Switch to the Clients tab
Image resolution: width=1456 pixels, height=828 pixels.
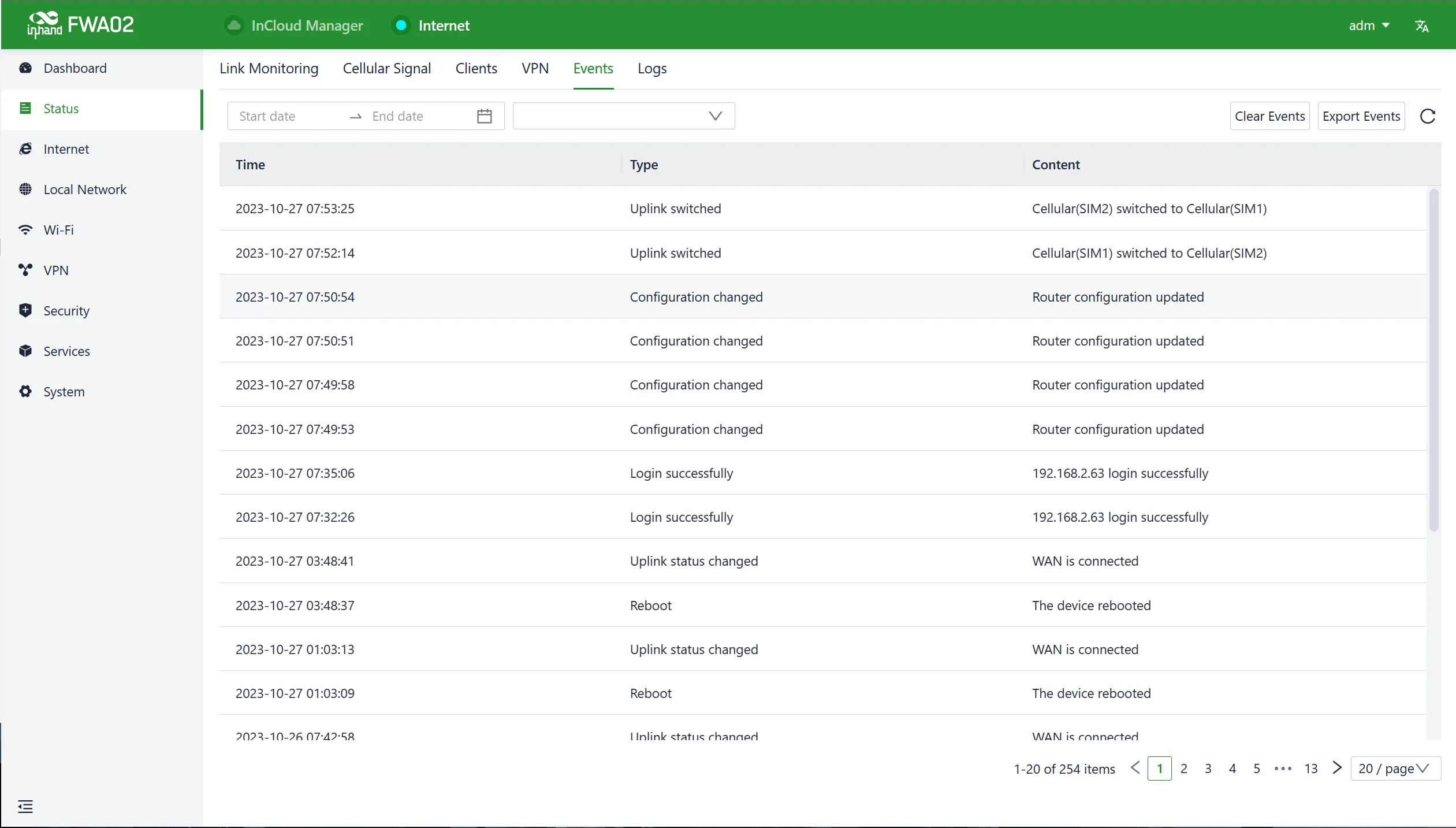coord(476,68)
